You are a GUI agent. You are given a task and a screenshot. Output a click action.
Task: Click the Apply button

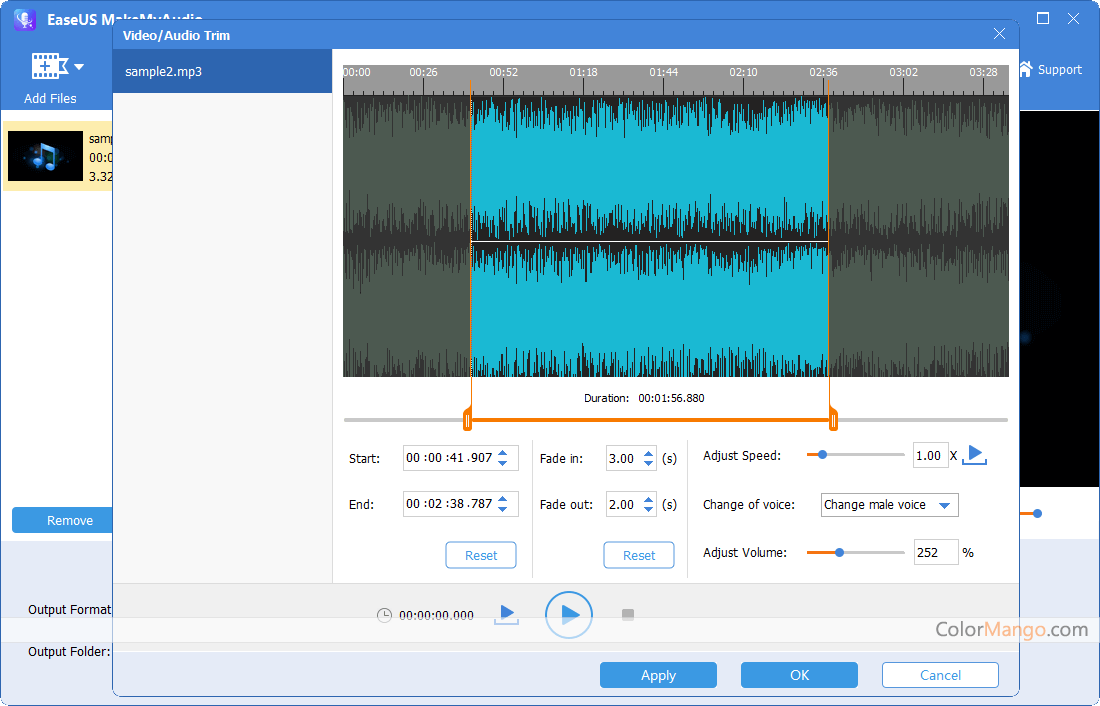[658, 675]
